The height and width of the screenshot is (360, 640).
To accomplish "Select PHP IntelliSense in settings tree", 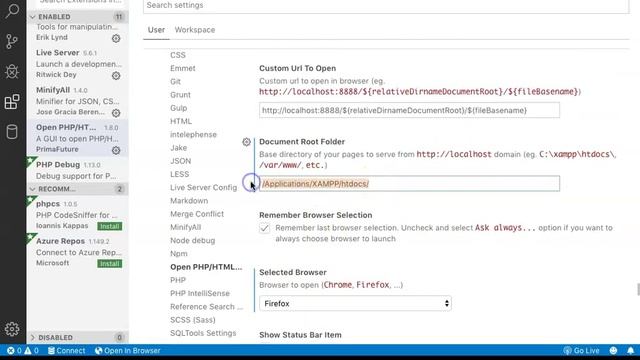I will [200, 293].
